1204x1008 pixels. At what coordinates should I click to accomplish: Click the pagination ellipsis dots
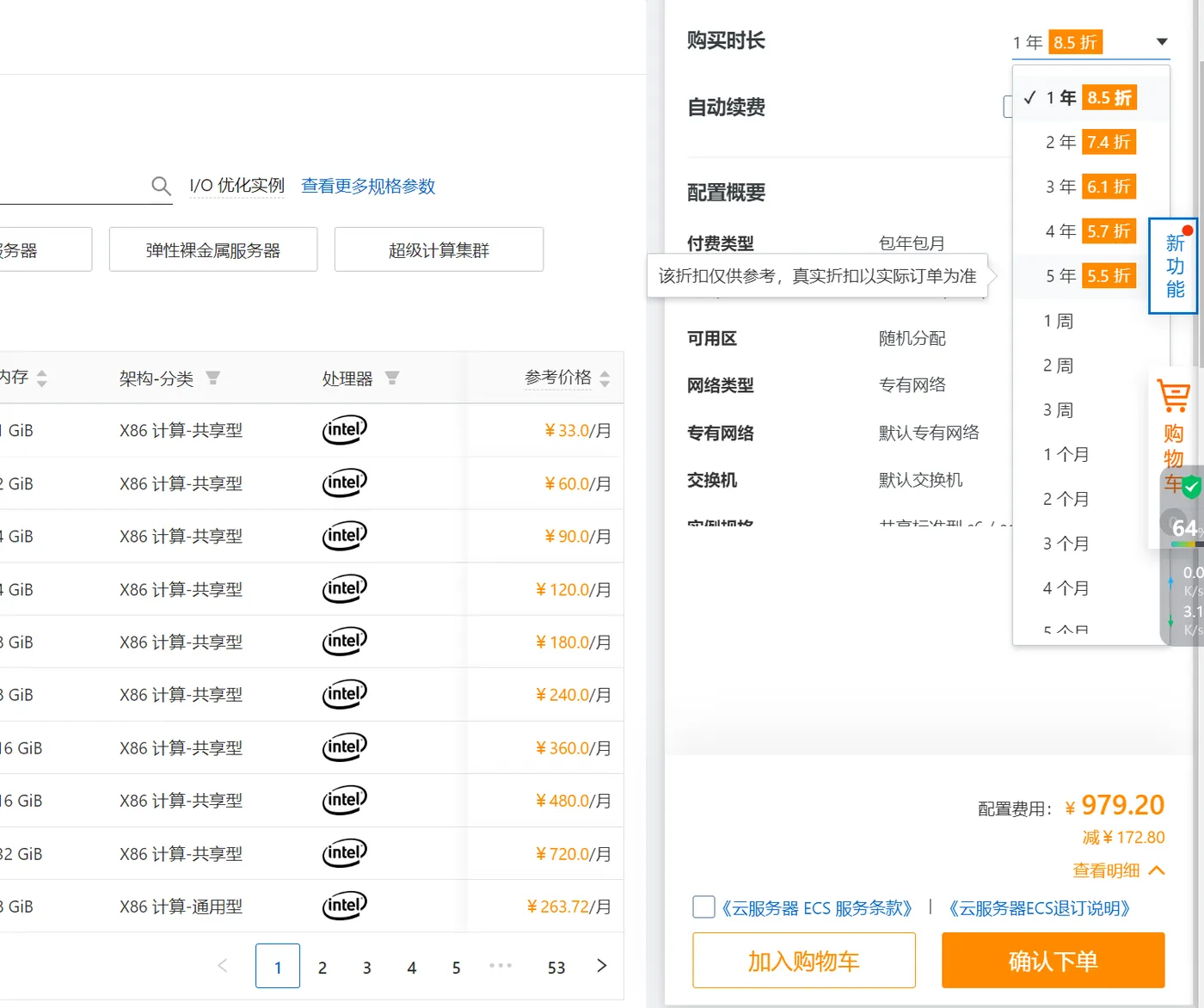[x=501, y=966]
